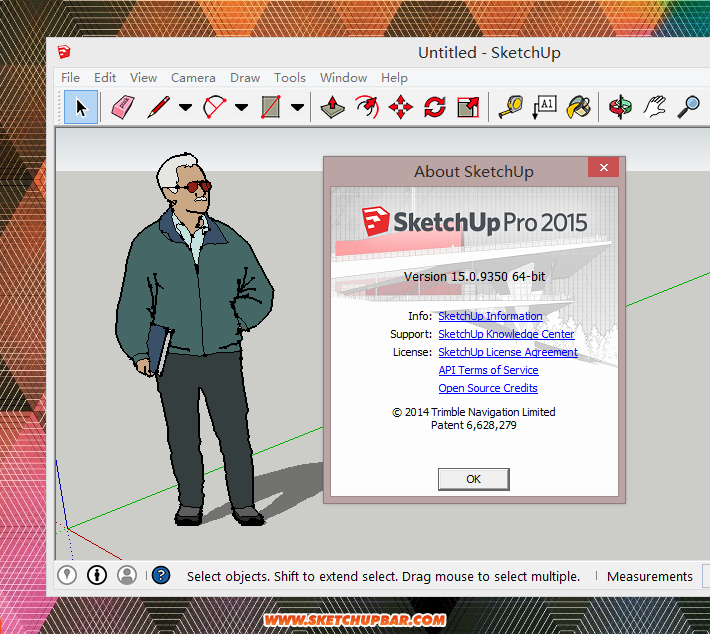Open the SketchUp Knowledge Center link
Image resolution: width=710 pixels, height=634 pixels.
pos(506,334)
